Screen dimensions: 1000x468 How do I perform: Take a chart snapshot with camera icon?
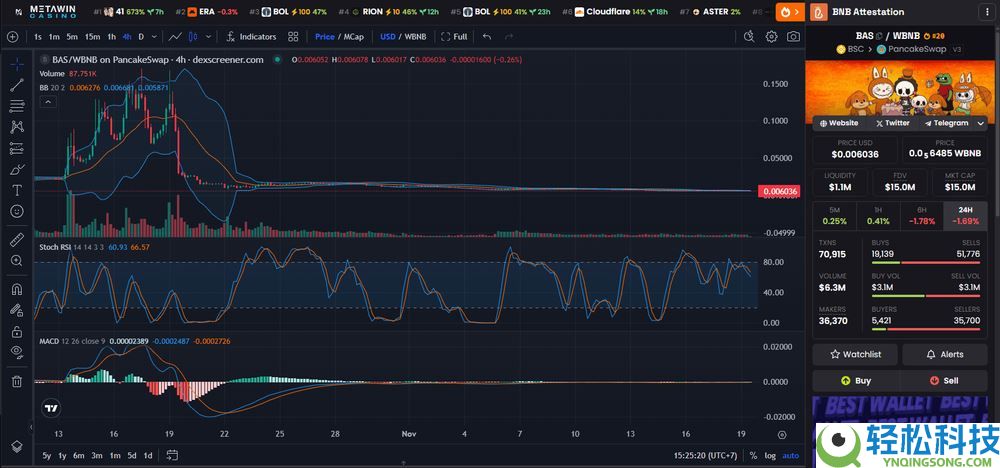793,36
